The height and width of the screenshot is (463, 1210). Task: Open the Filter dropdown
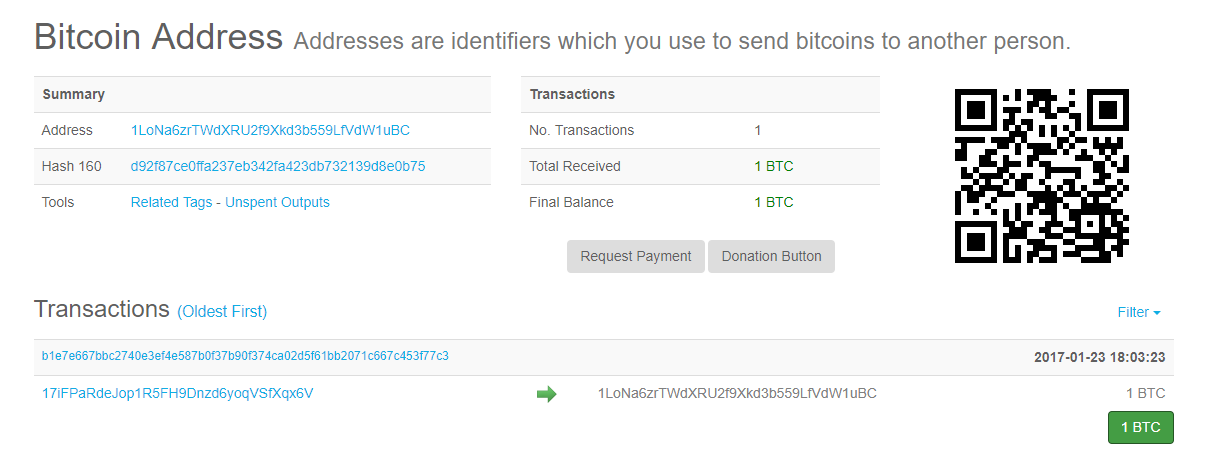click(1138, 312)
